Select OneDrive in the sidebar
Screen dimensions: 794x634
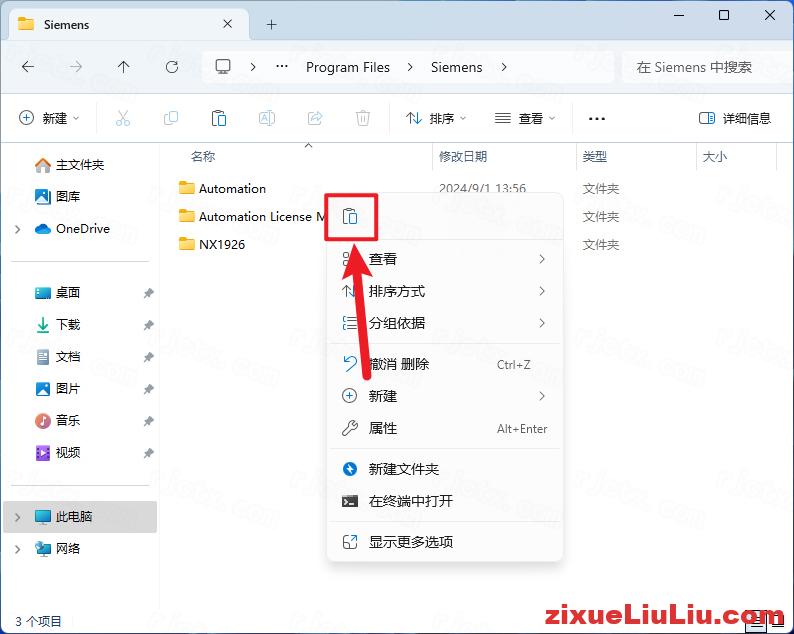[x=83, y=228]
